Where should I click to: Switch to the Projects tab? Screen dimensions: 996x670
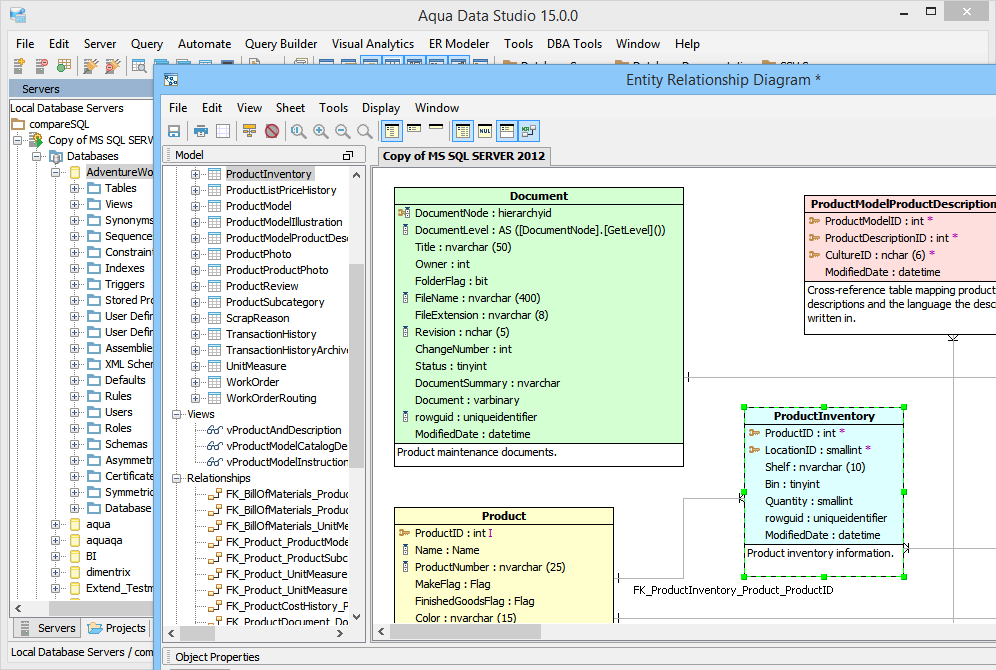(x=116, y=628)
